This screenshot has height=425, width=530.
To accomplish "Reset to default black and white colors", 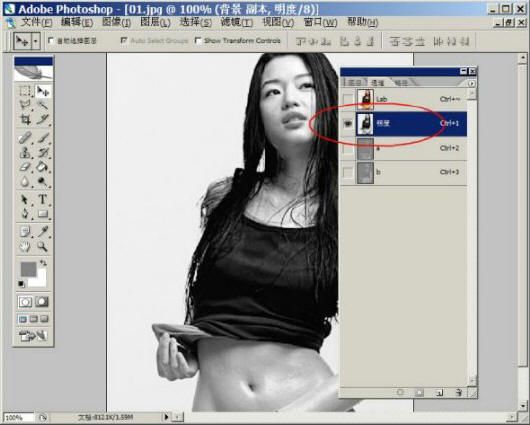I will (21, 284).
